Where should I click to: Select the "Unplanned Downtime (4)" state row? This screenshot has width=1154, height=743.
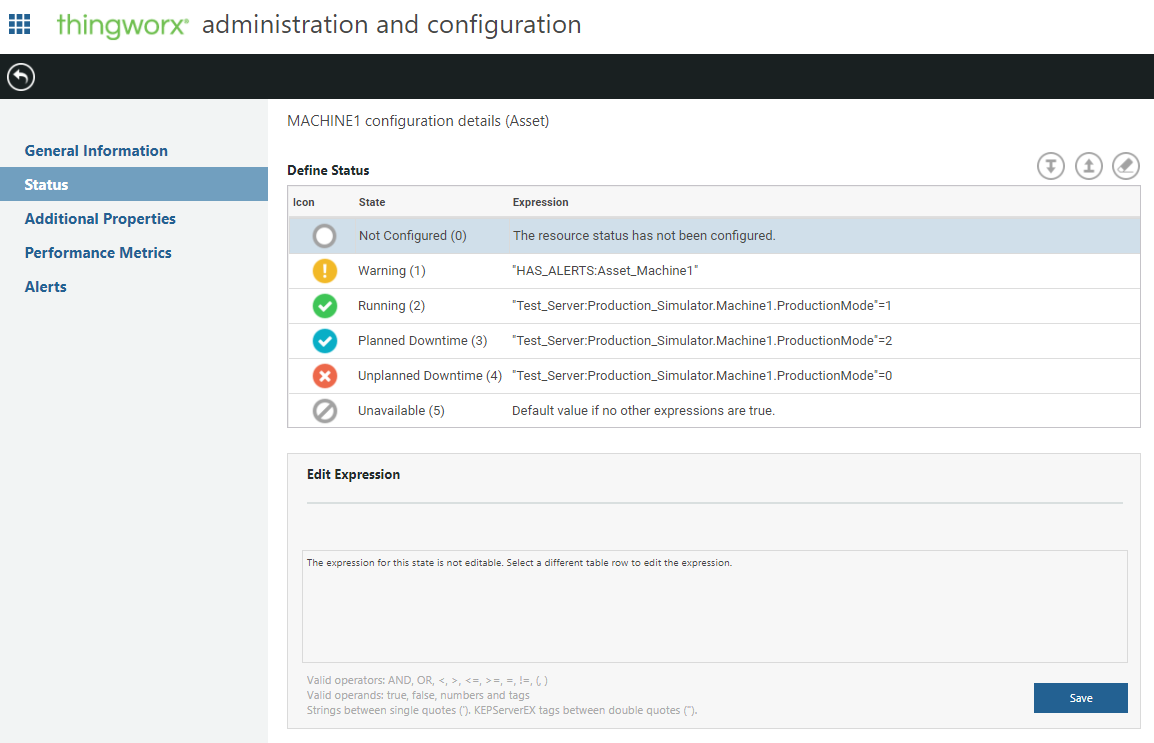pos(714,376)
